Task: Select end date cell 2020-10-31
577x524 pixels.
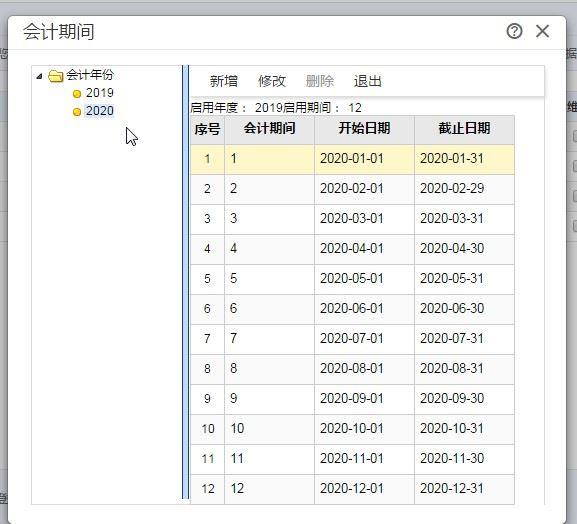Action: point(464,429)
